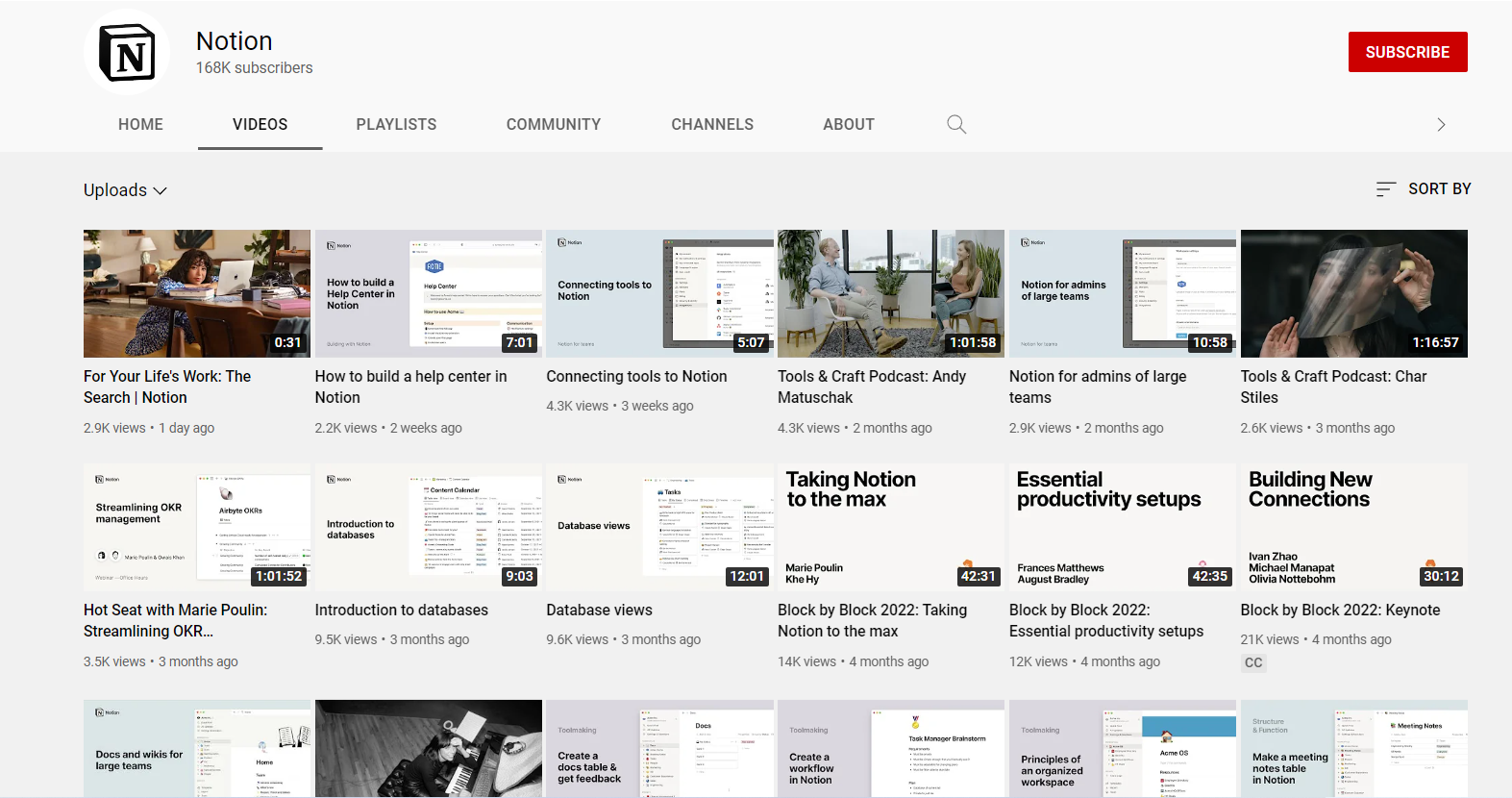
Task: Open title 'Hot Seat with Marie Poulin'
Action: point(175,621)
